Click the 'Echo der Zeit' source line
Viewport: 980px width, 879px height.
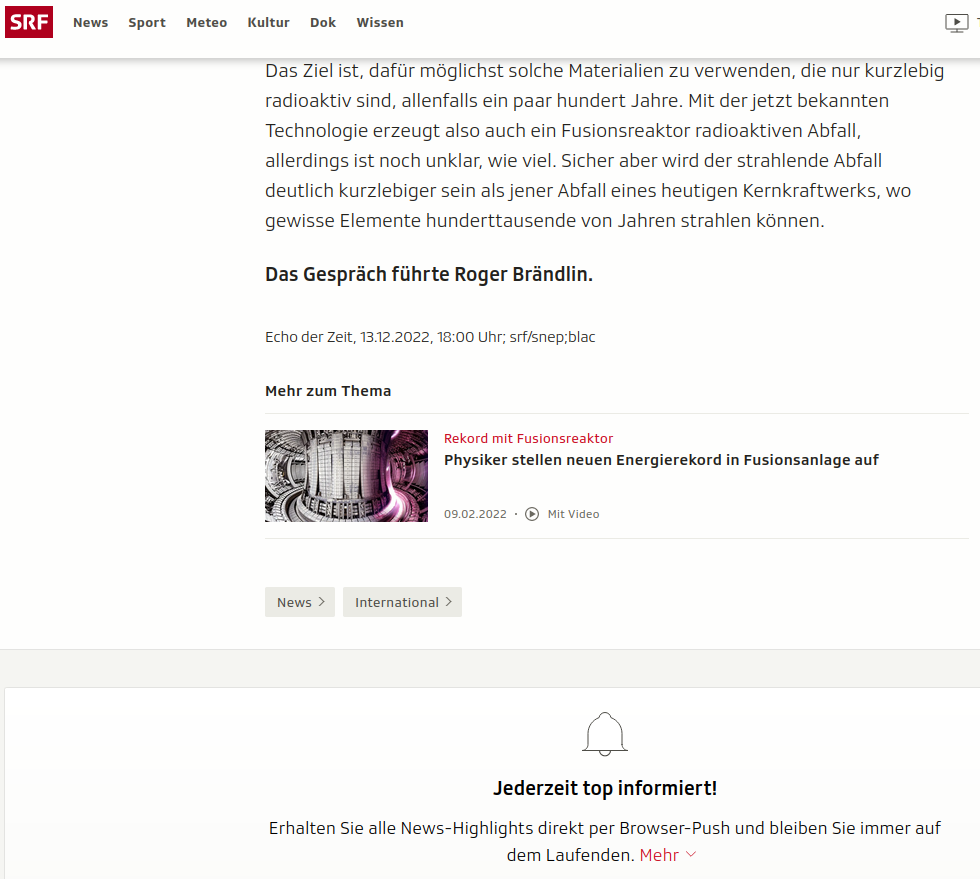pyautogui.click(x=430, y=337)
